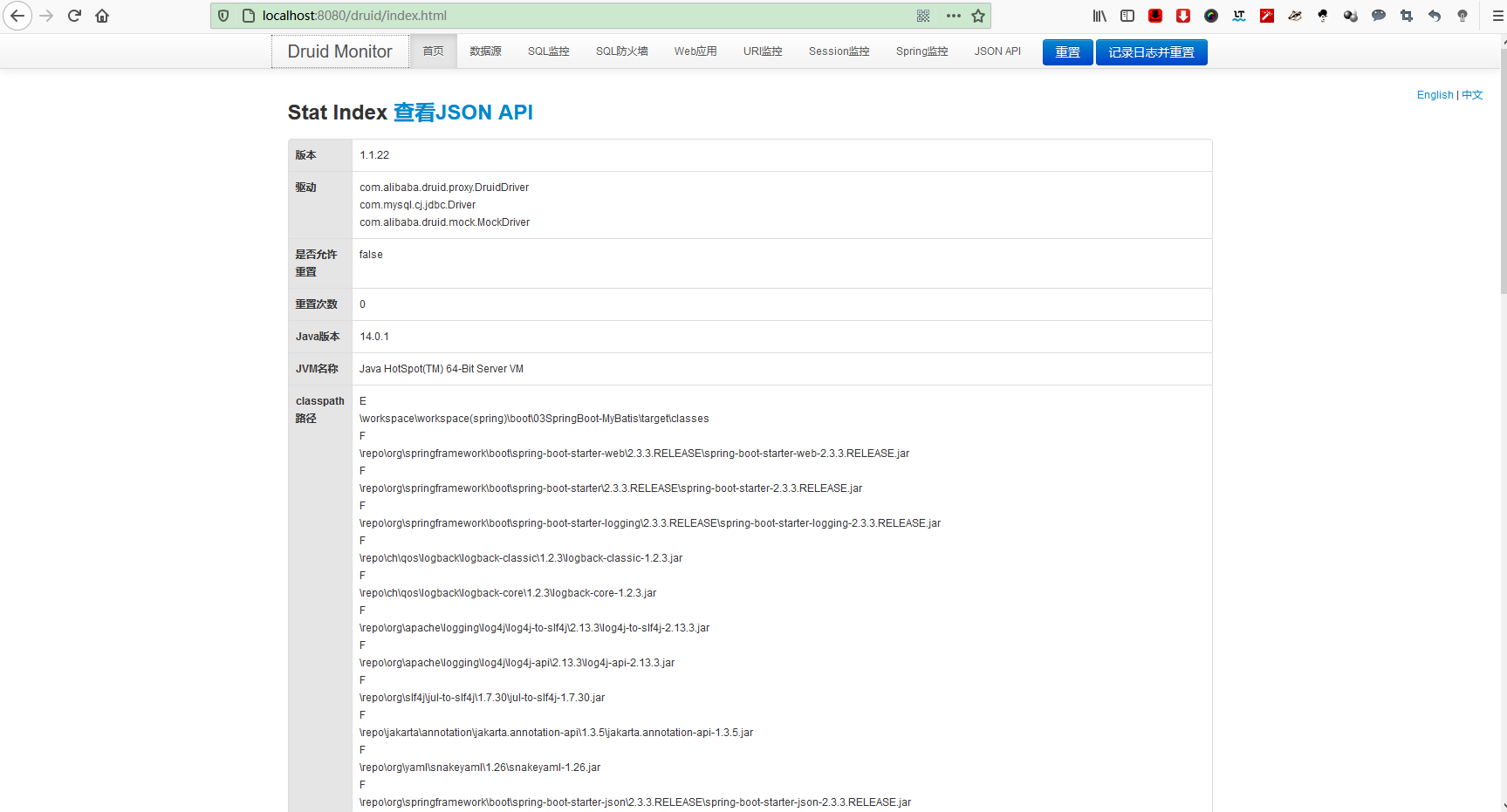The height and width of the screenshot is (812, 1507).
Task: Toggle the sidebar view icon
Action: pyautogui.click(x=1127, y=16)
